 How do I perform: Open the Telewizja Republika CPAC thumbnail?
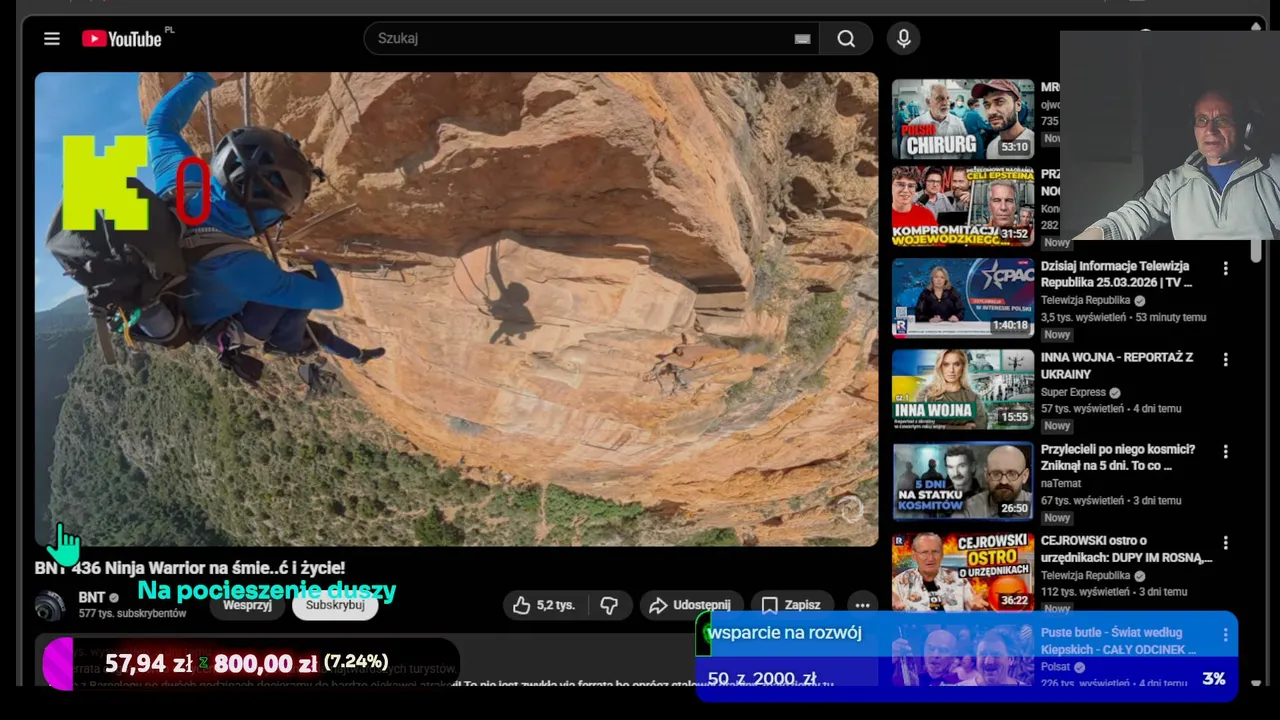[x=963, y=298]
